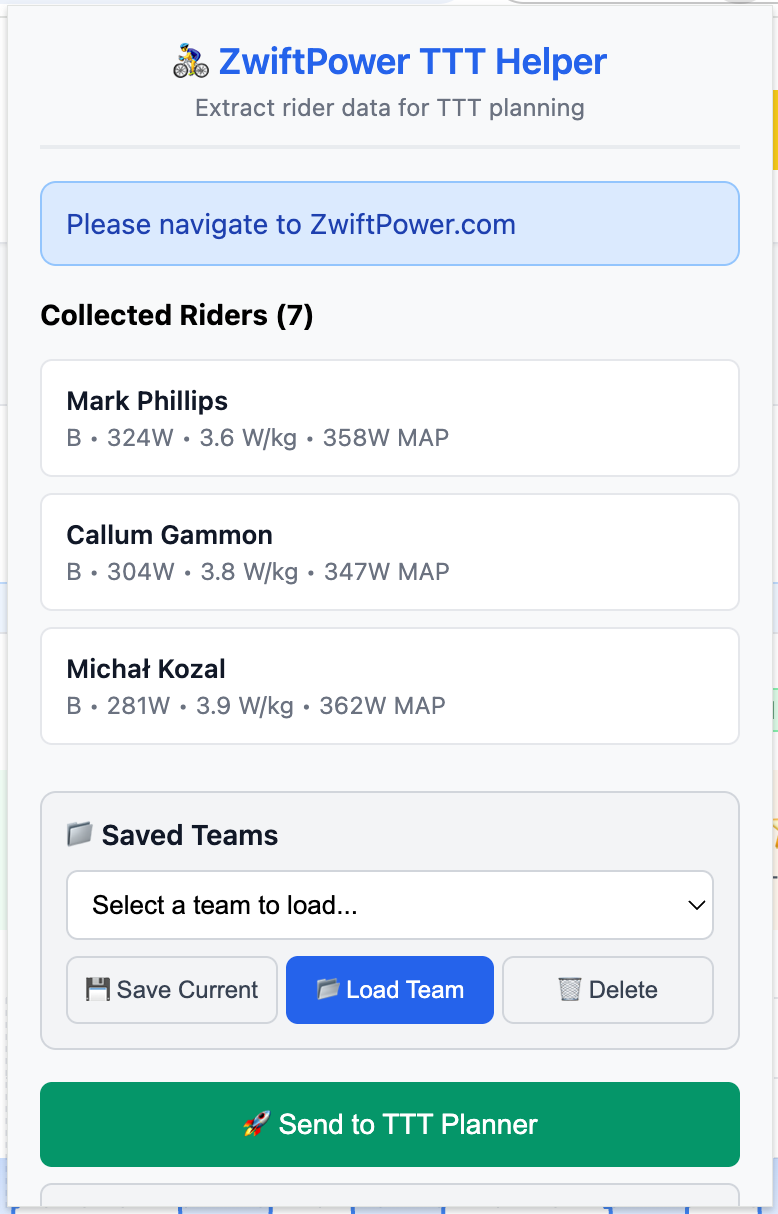Click the folder icon beside Saved Teams heading
Image resolution: width=778 pixels, height=1214 pixels.
[x=78, y=834]
